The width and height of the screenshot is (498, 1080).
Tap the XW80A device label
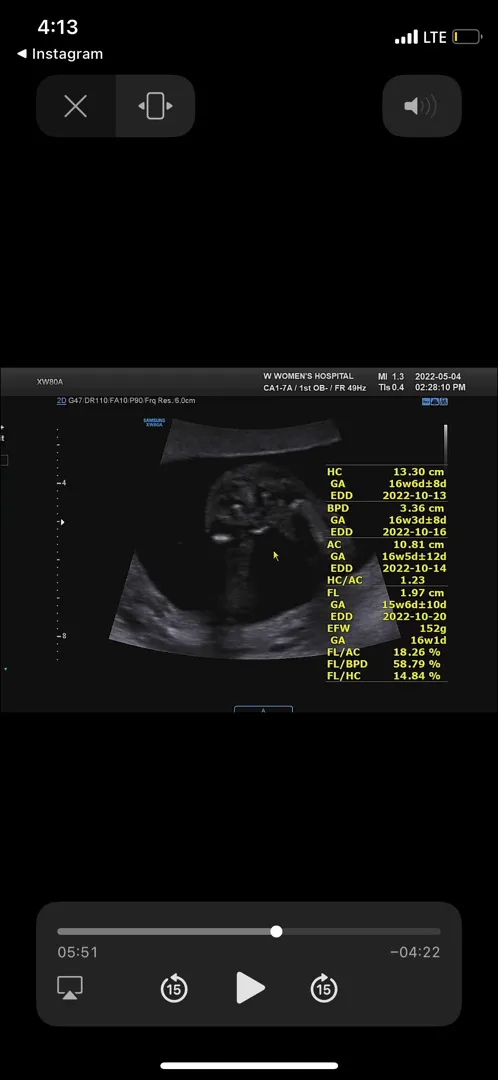(50, 382)
